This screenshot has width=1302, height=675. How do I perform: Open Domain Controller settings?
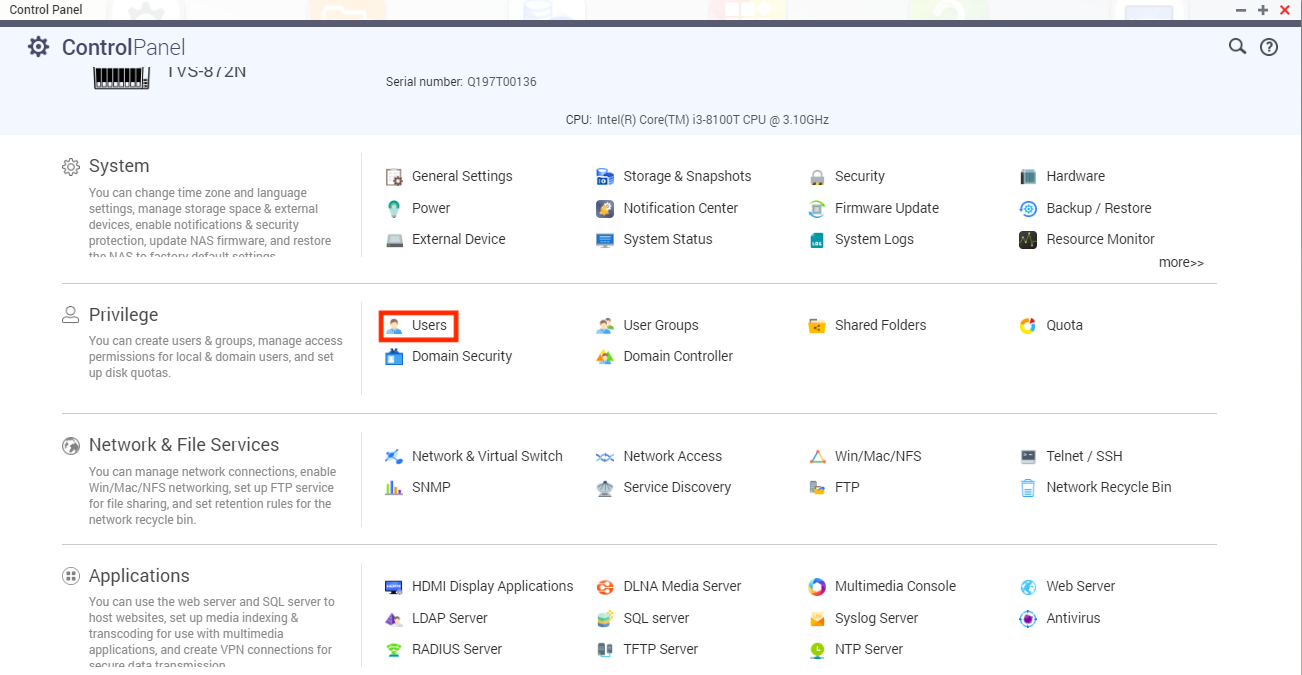[677, 357]
